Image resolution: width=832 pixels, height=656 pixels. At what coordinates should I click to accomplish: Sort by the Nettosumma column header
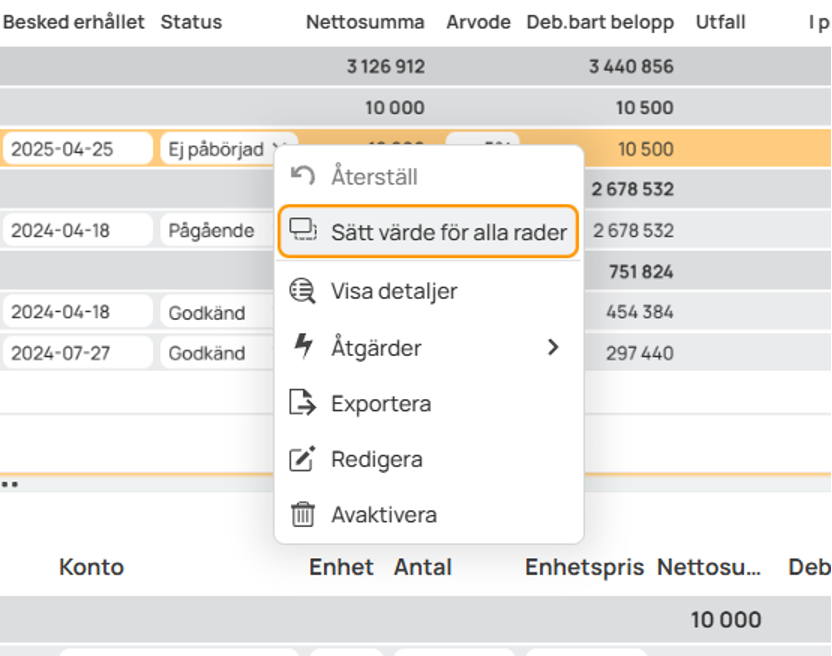[x=365, y=22]
